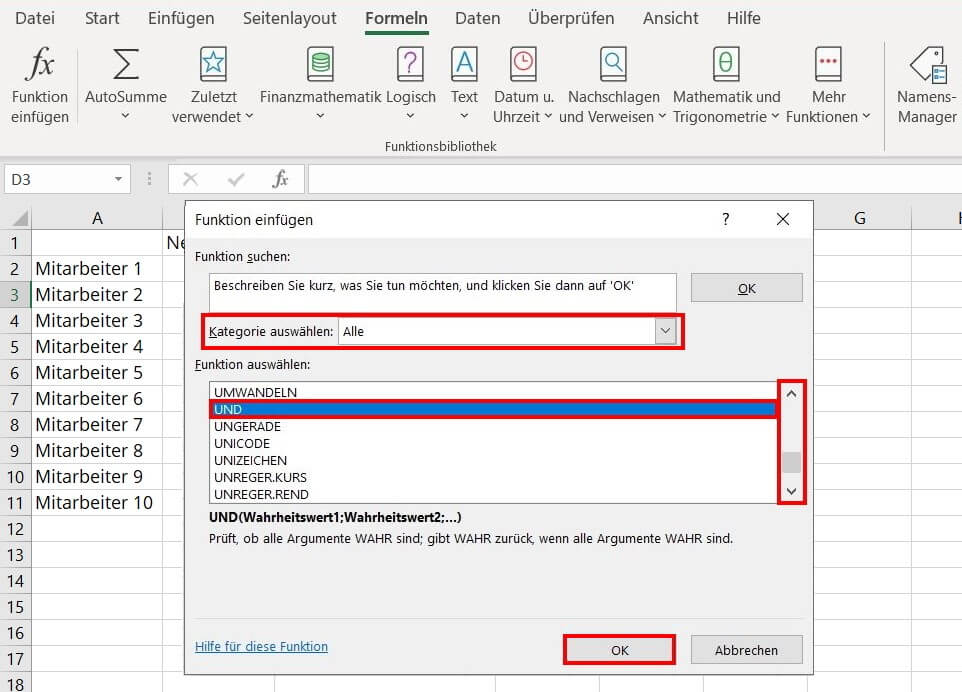962x692 pixels.
Task: Click the help question mark in the dialog
Action: click(726, 219)
